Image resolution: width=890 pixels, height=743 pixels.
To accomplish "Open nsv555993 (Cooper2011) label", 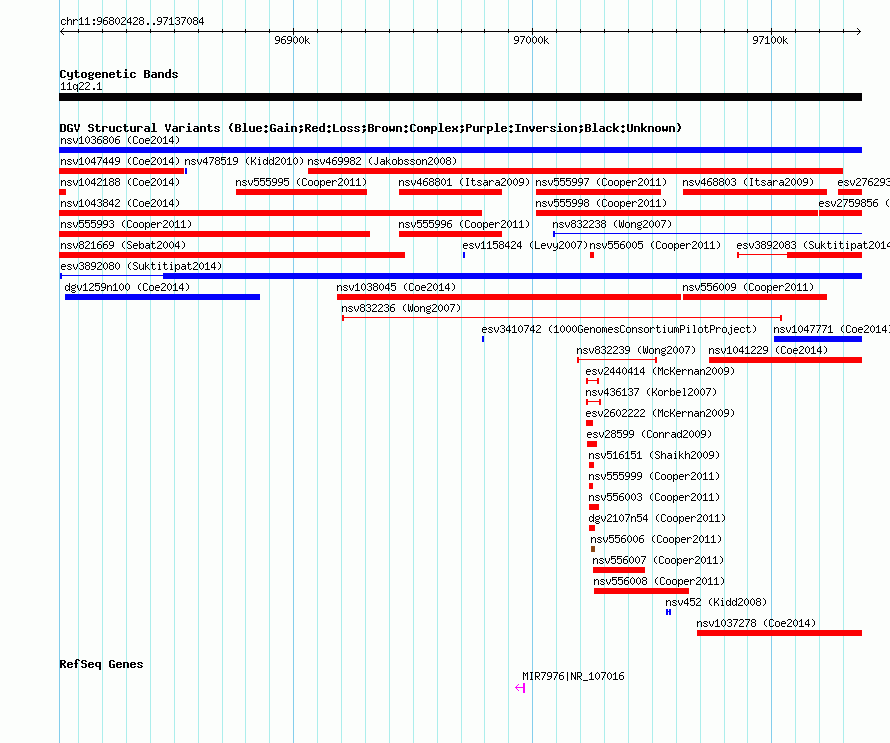I will [126, 224].
